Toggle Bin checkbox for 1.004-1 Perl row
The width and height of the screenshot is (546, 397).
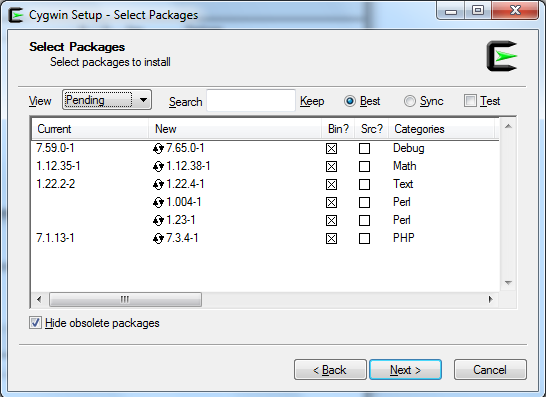tap(331, 202)
